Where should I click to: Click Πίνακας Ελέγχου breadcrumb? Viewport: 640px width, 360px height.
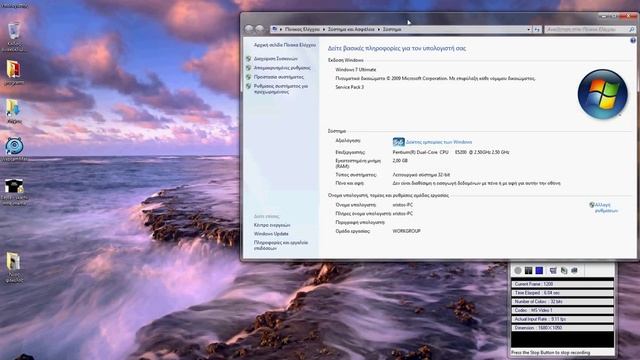[x=302, y=29]
